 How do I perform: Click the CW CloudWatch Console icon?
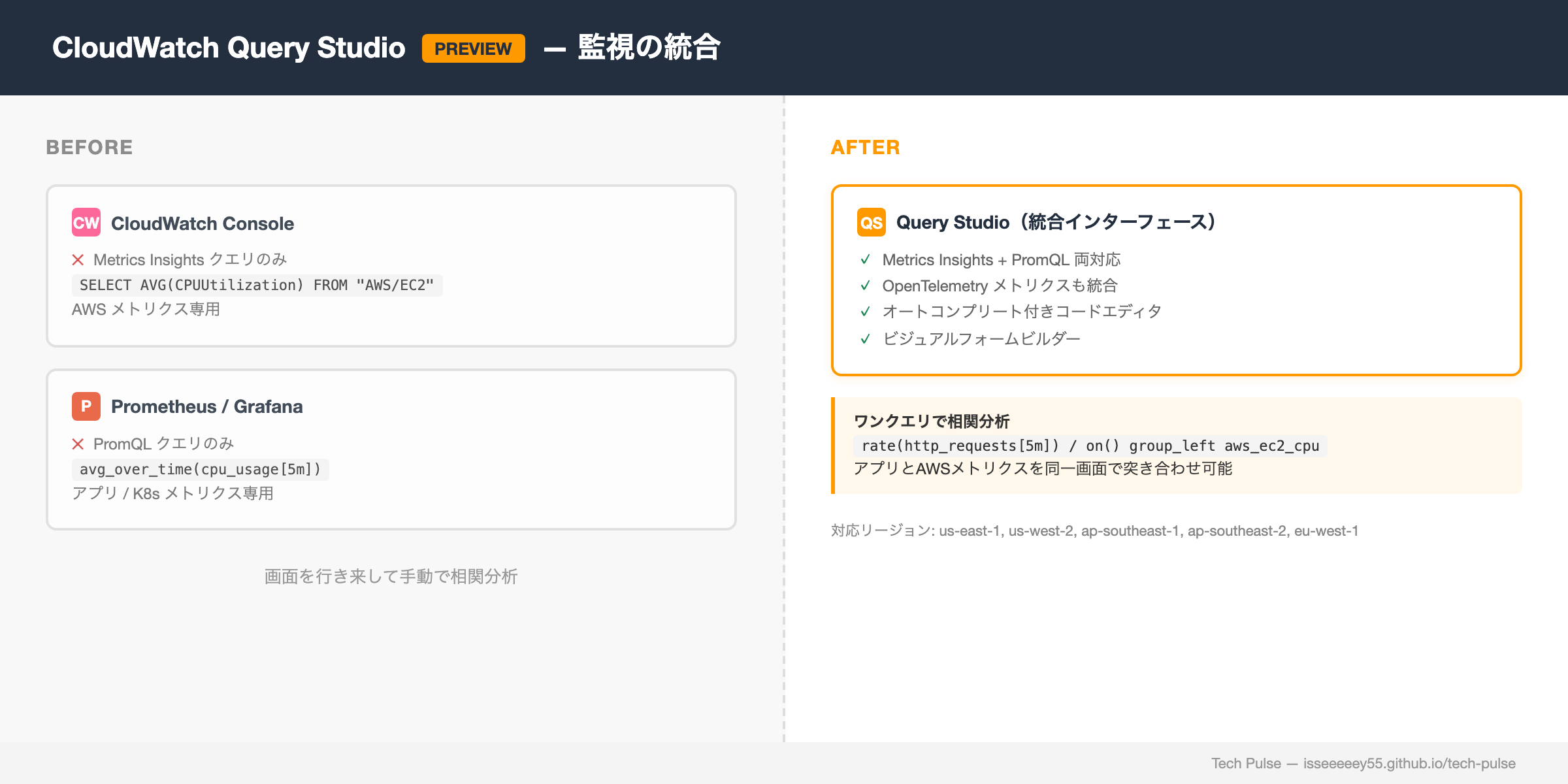click(86, 223)
